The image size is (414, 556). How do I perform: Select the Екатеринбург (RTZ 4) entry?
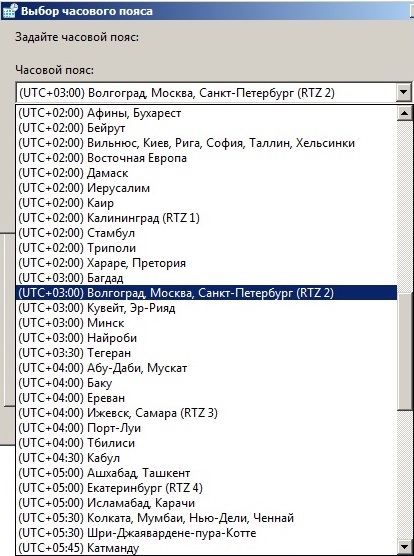point(206,488)
